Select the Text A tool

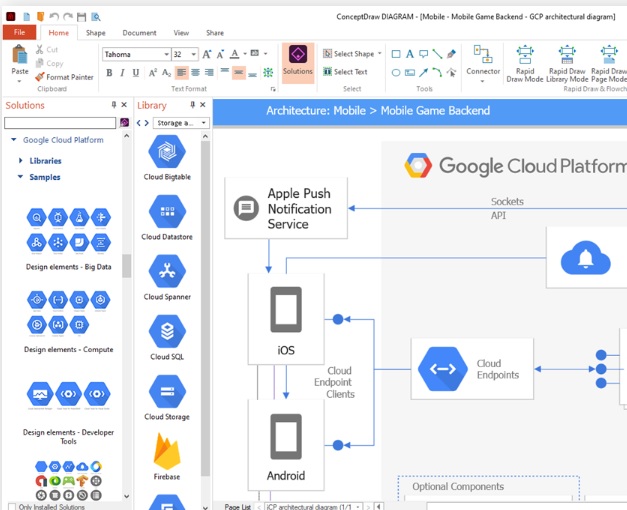click(409, 54)
